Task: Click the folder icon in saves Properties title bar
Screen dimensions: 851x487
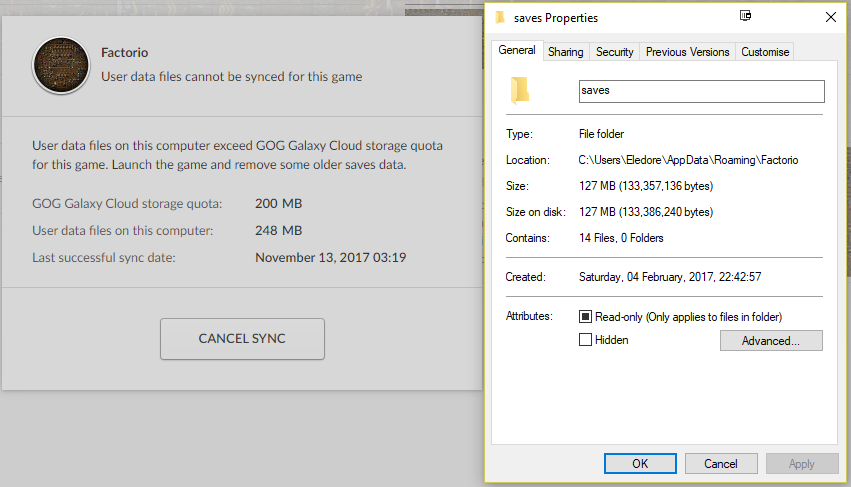Action: [x=500, y=18]
